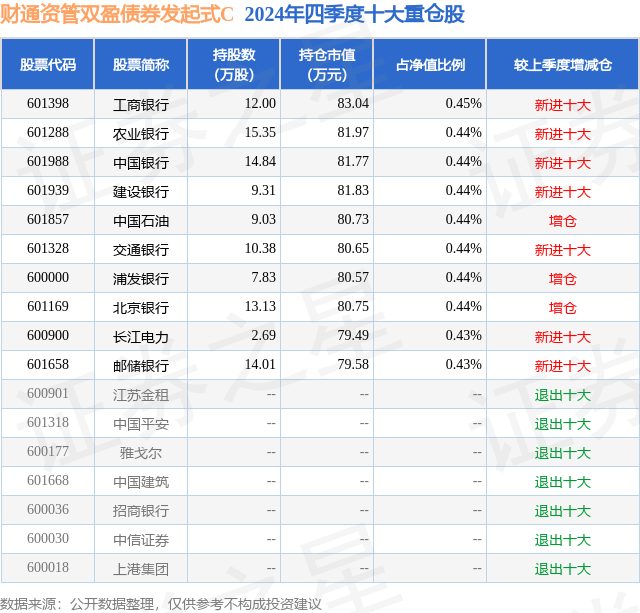
Task: Click the 邮储银行 新进十大 label
Action: coord(563,366)
